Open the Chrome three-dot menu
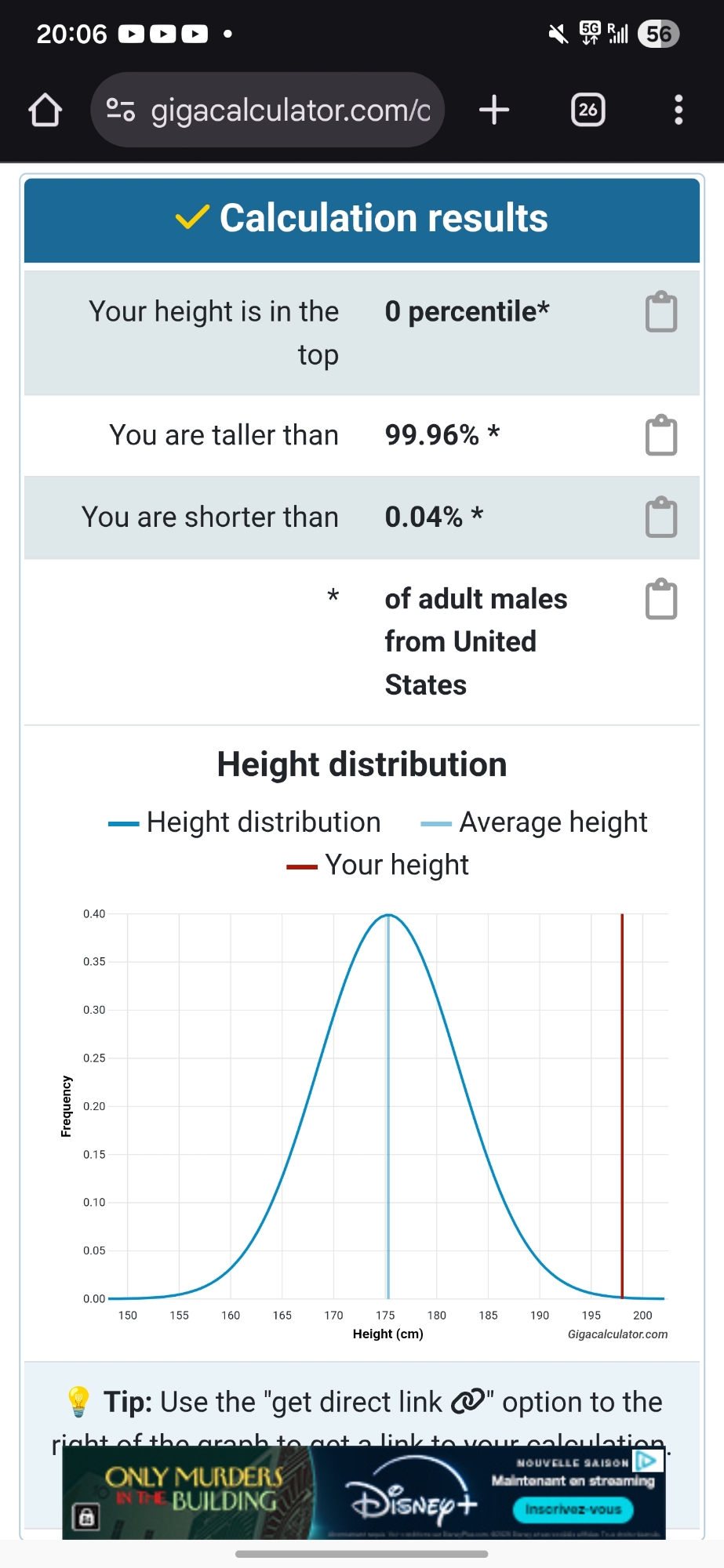This screenshot has width=724, height=1568. click(679, 110)
